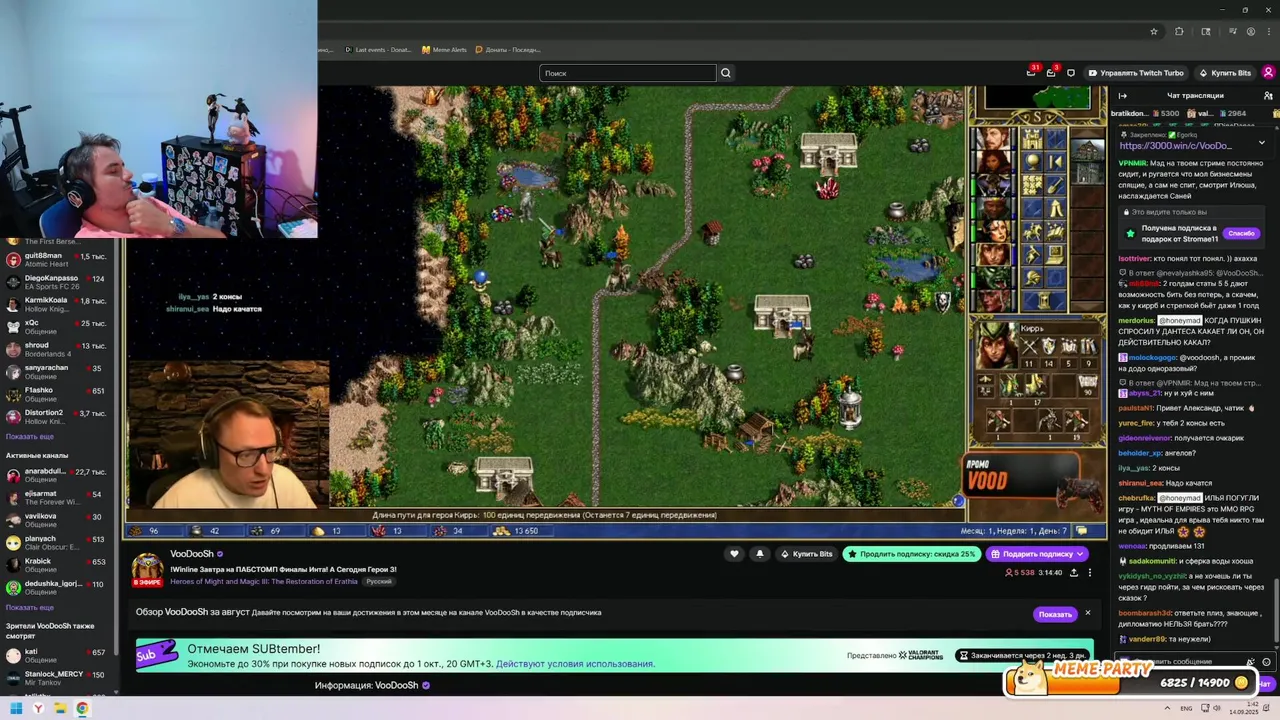The height and width of the screenshot is (720, 1280).
Task: Select the first town in the town list
Action: tap(1088, 150)
